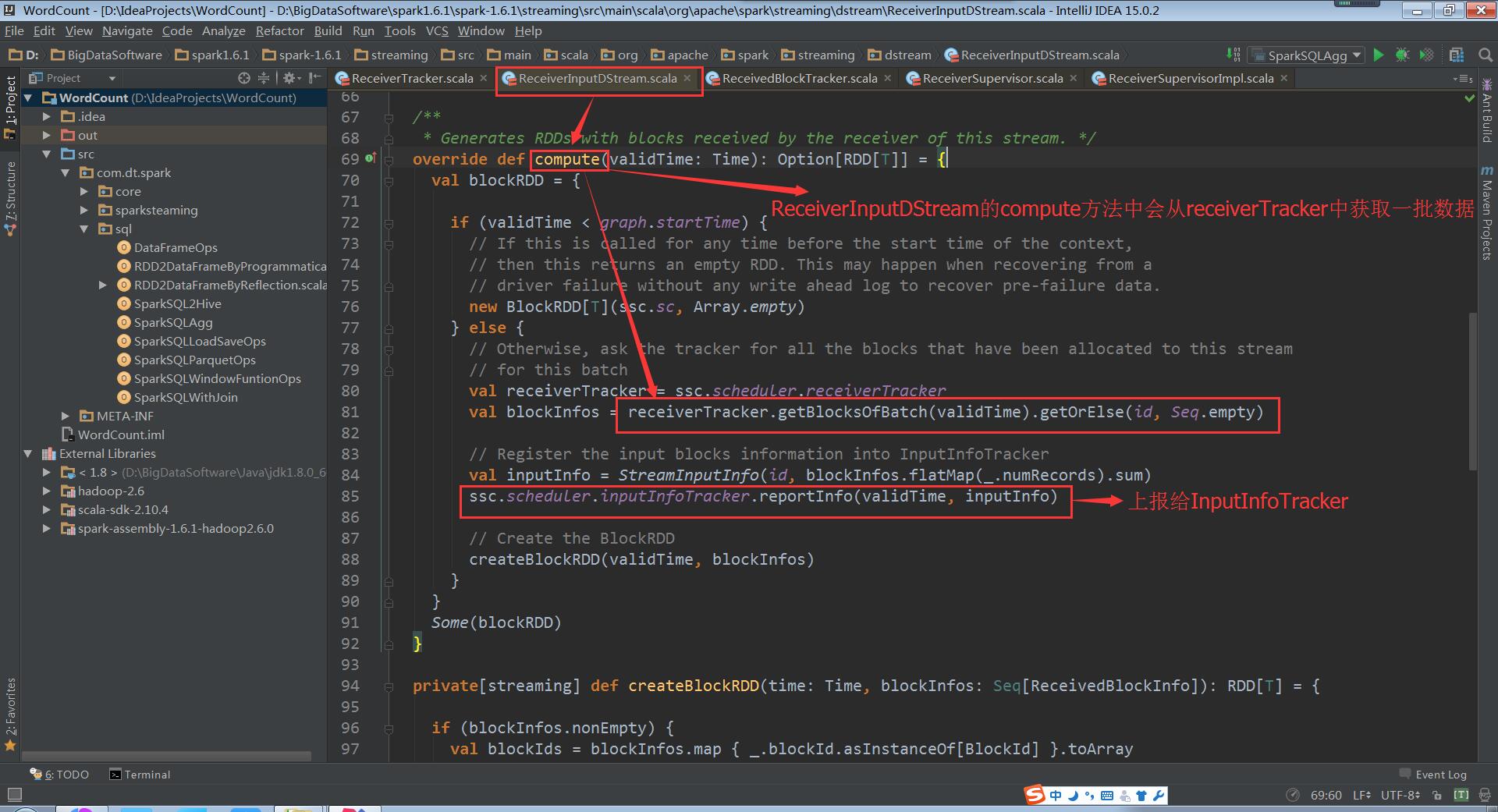The width and height of the screenshot is (1498, 812).
Task: Open the Navigate menu
Action: click(127, 30)
